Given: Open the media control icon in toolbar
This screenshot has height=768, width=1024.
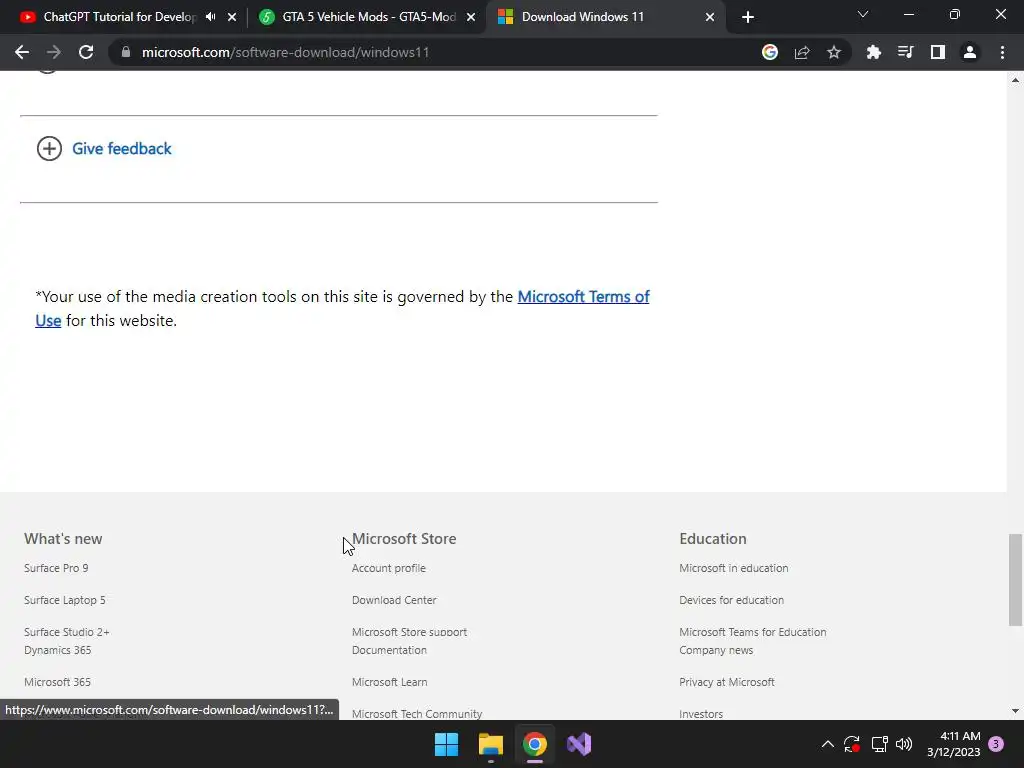Looking at the screenshot, I should [905, 52].
